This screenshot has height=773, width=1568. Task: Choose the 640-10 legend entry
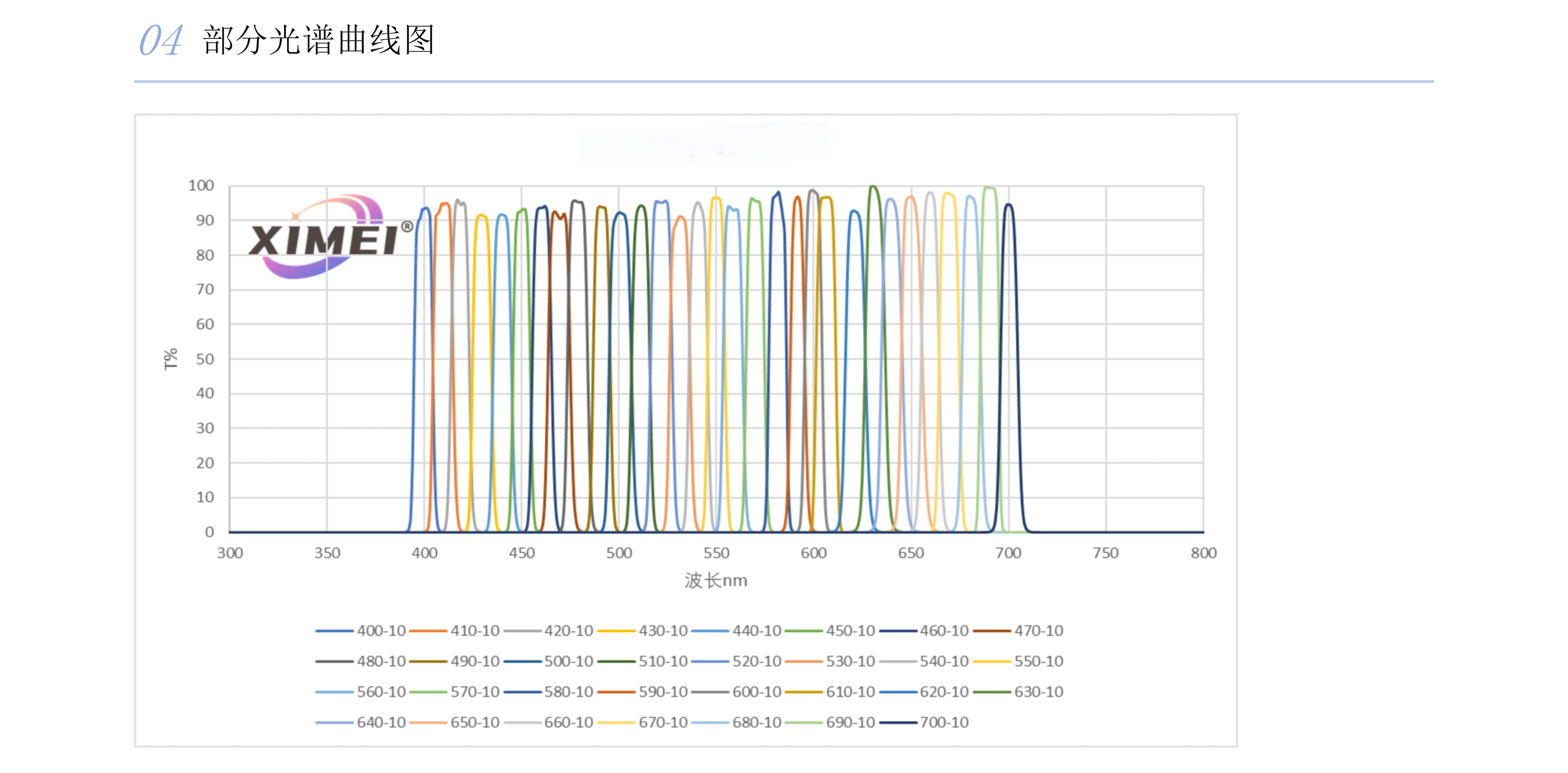pos(360,722)
